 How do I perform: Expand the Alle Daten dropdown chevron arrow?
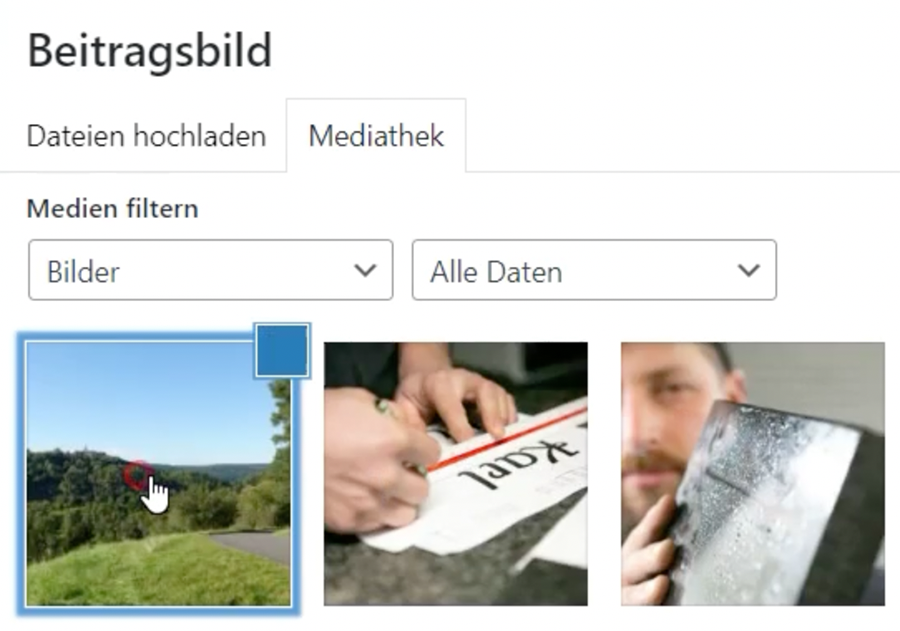pos(748,270)
